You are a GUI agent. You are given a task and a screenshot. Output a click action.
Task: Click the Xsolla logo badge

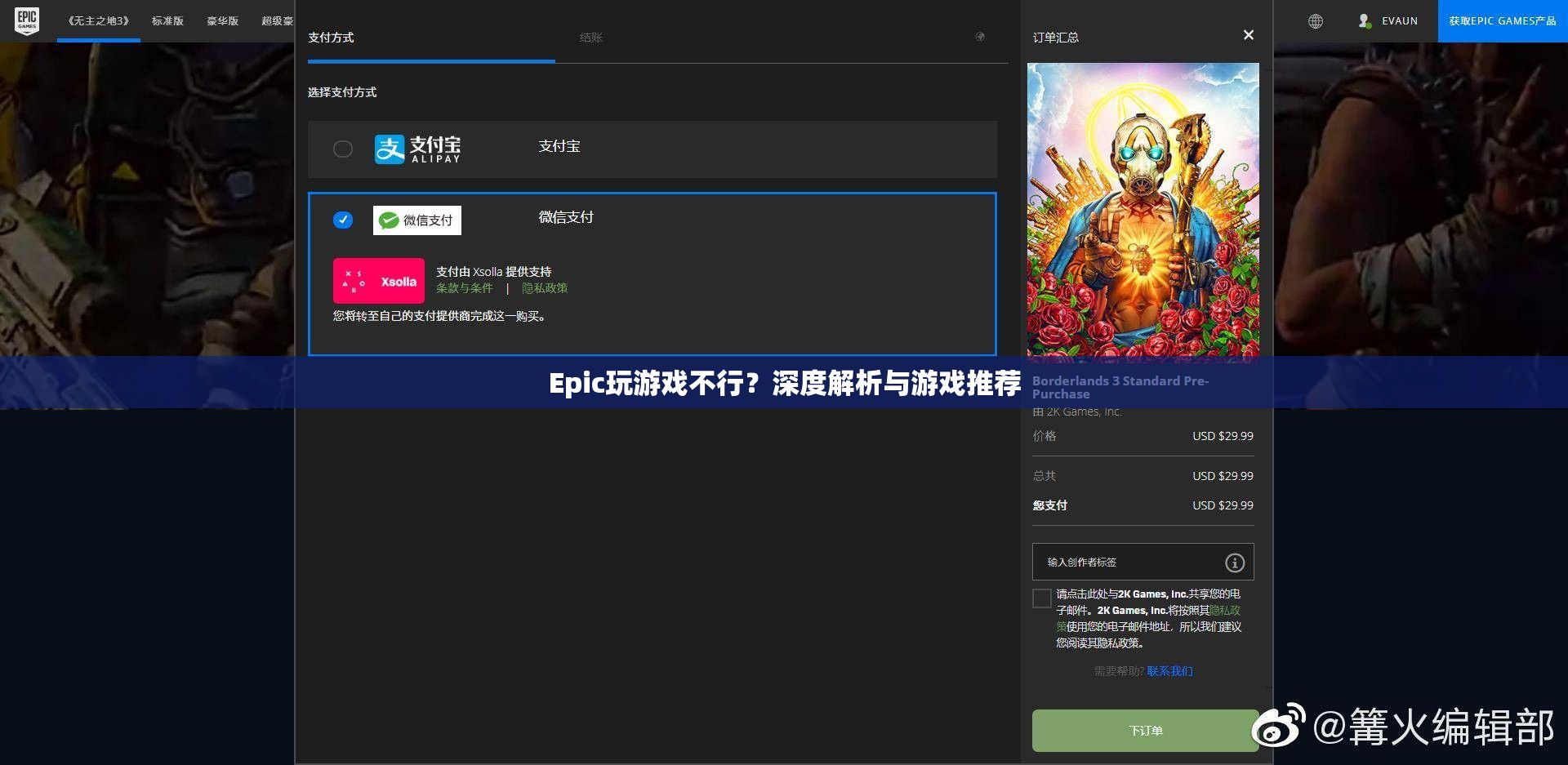click(x=379, y=281)
